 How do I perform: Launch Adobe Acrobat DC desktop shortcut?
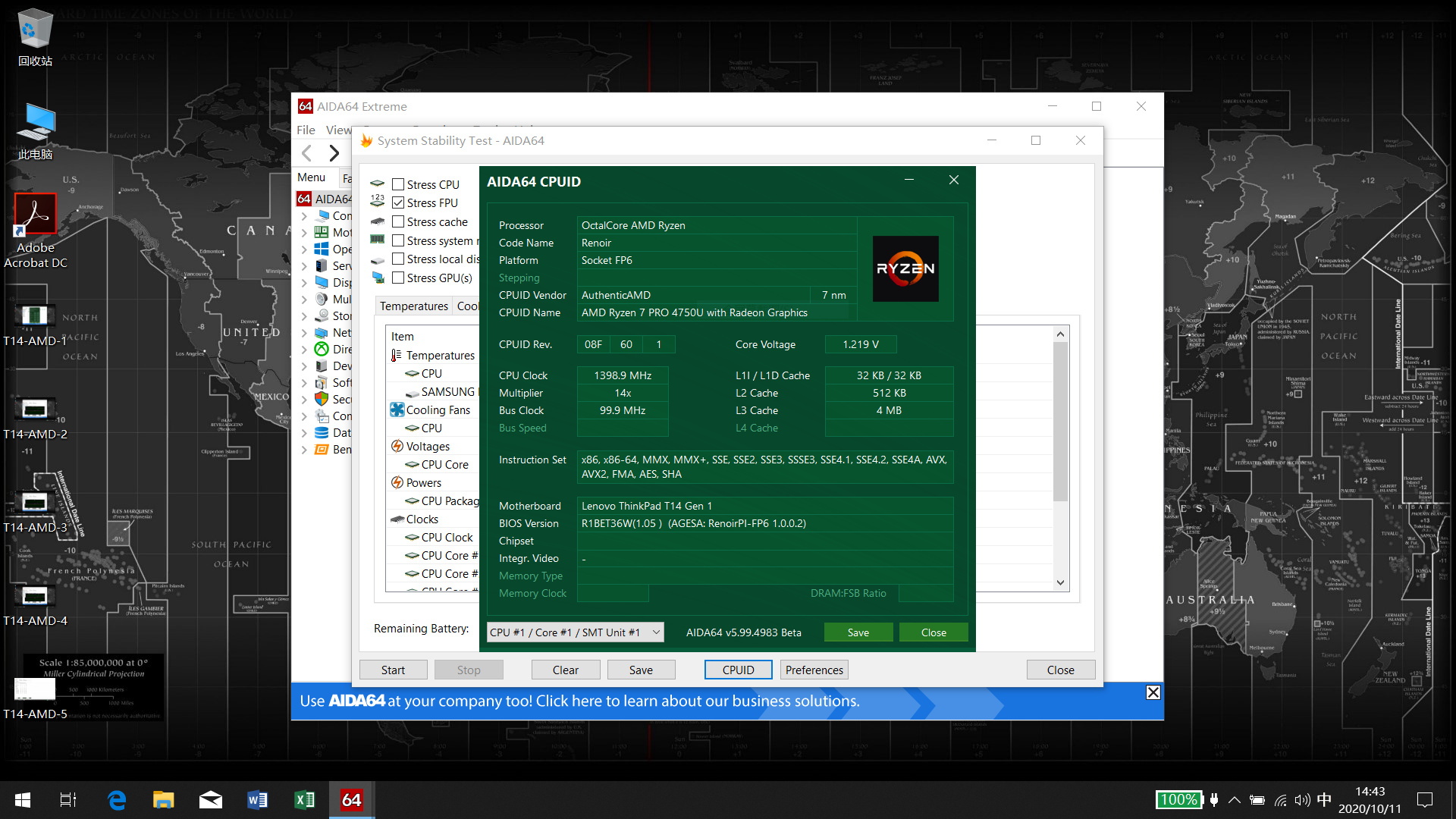click(35, 231)
